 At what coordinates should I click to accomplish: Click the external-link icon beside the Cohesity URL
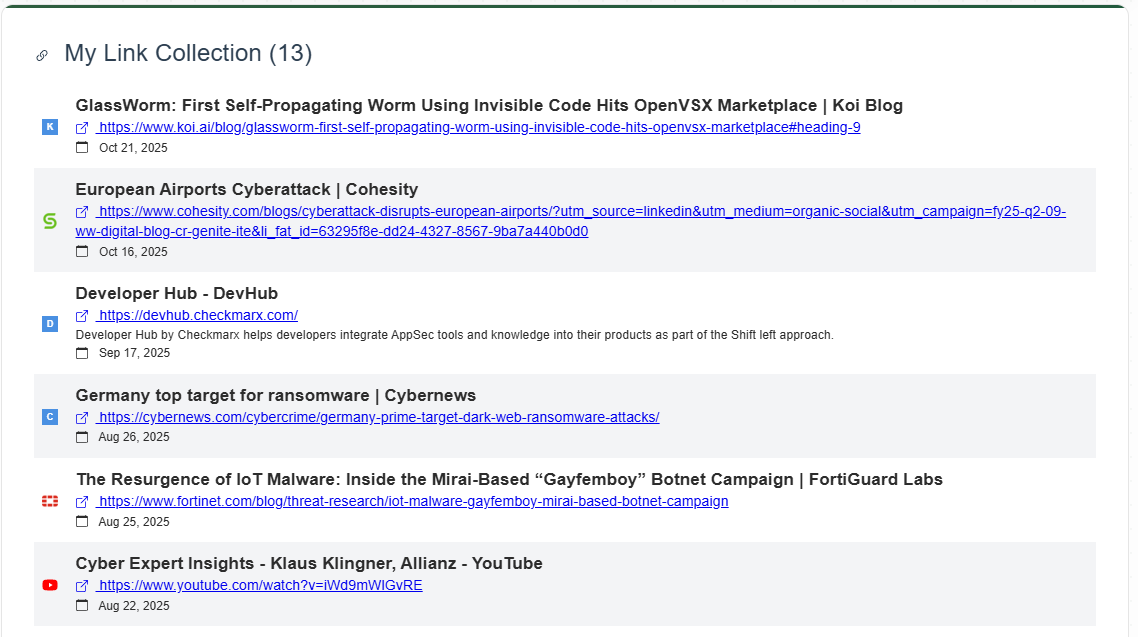(83, 211)
